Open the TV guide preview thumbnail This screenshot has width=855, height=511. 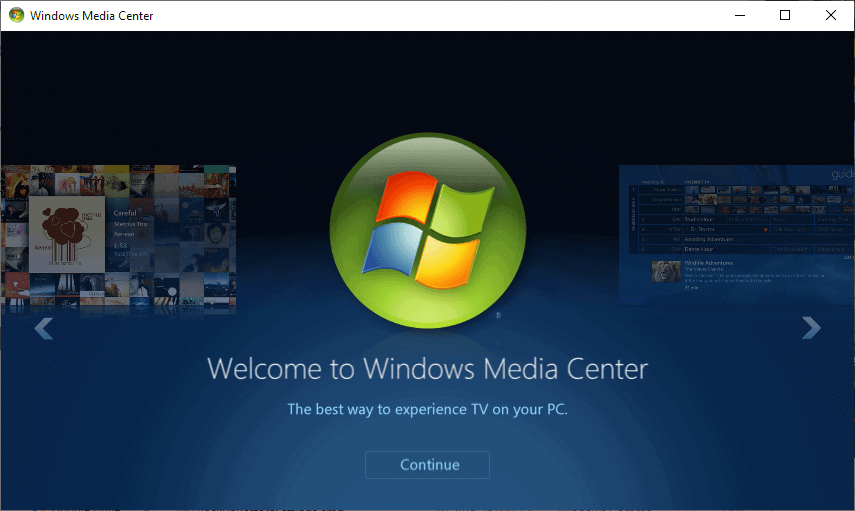(737, 235)
